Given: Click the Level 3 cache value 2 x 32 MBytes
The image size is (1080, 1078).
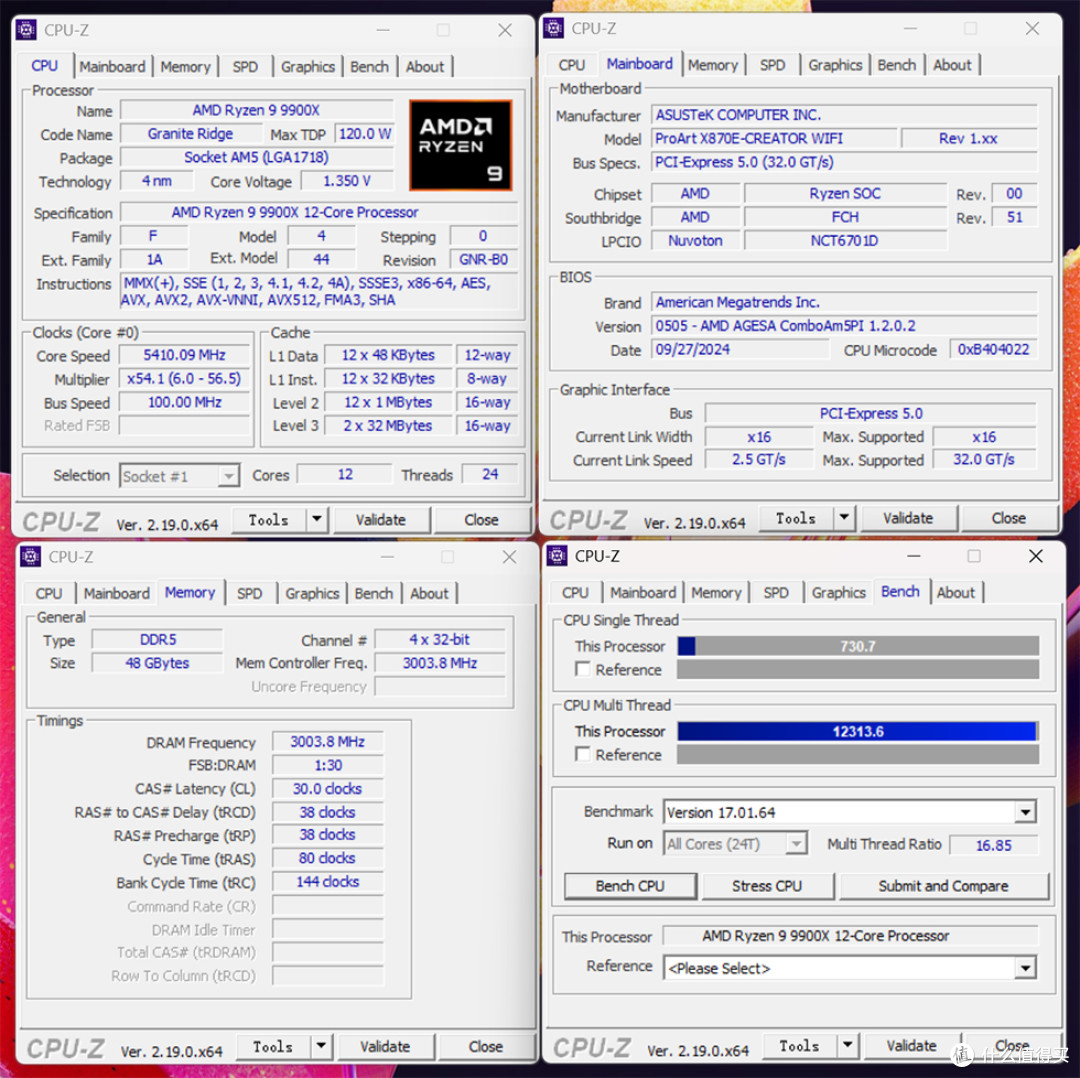Looking at the screenshot, I should pyautogui.click(x=388, y=425).
